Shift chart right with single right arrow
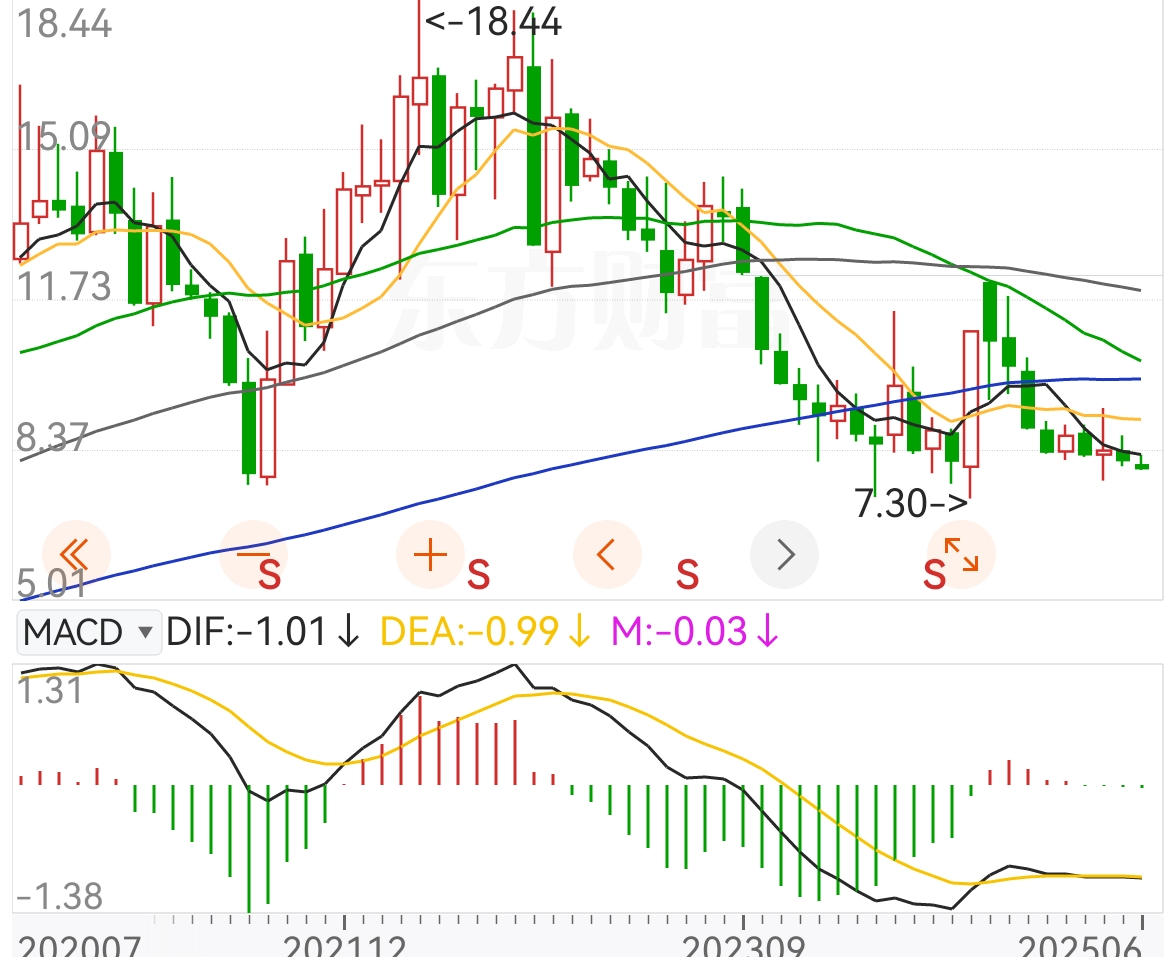Viewport: 1175px width, 957px height. click(x=785, y=555)
